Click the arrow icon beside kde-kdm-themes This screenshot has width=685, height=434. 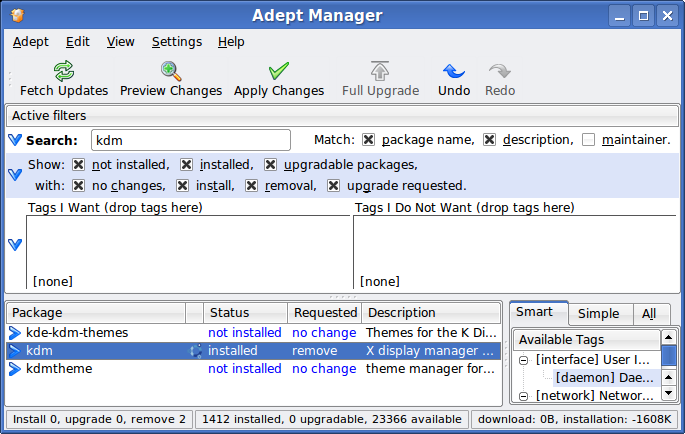point(15,333)
